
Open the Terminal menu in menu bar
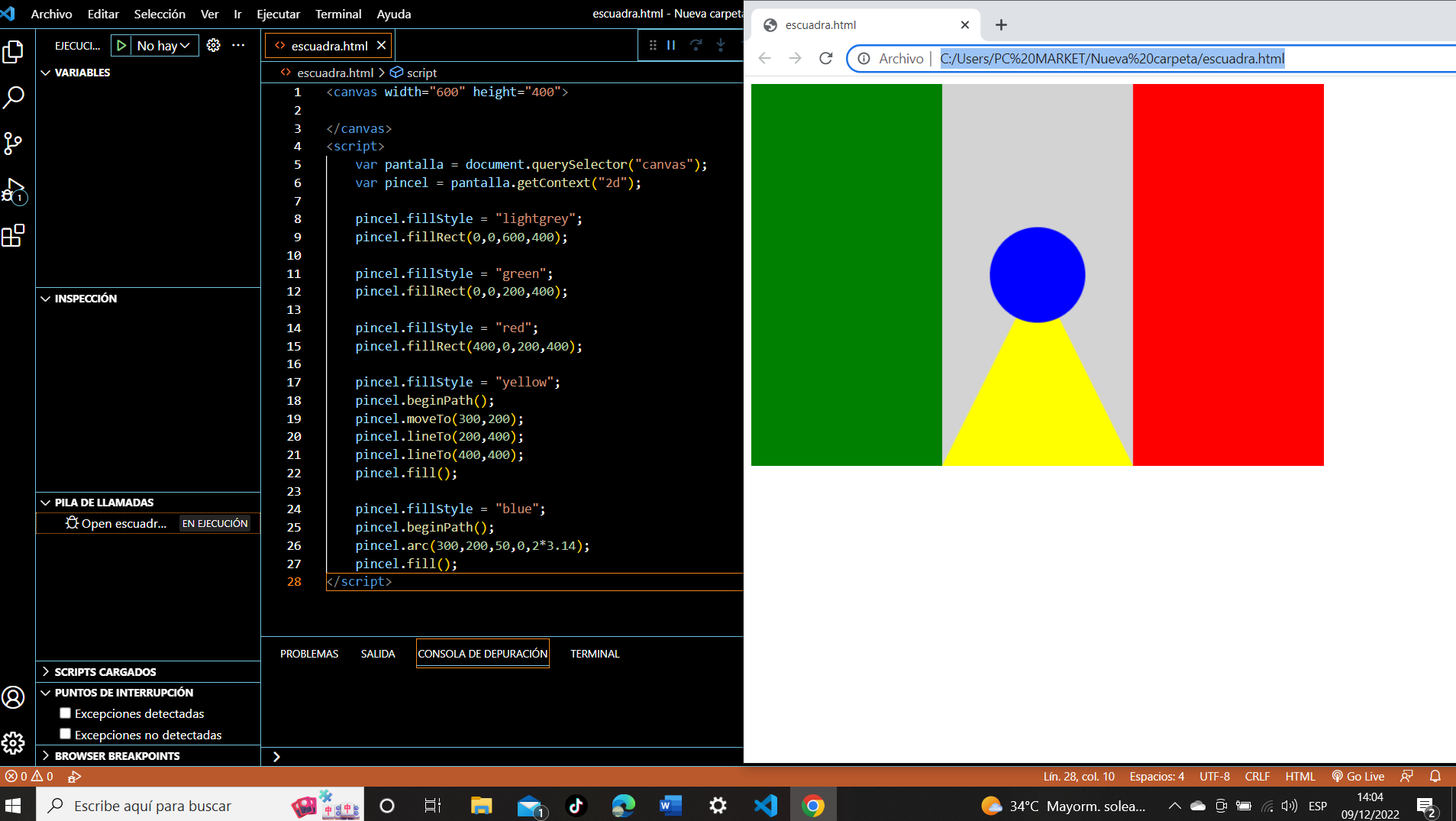(338, 14)
